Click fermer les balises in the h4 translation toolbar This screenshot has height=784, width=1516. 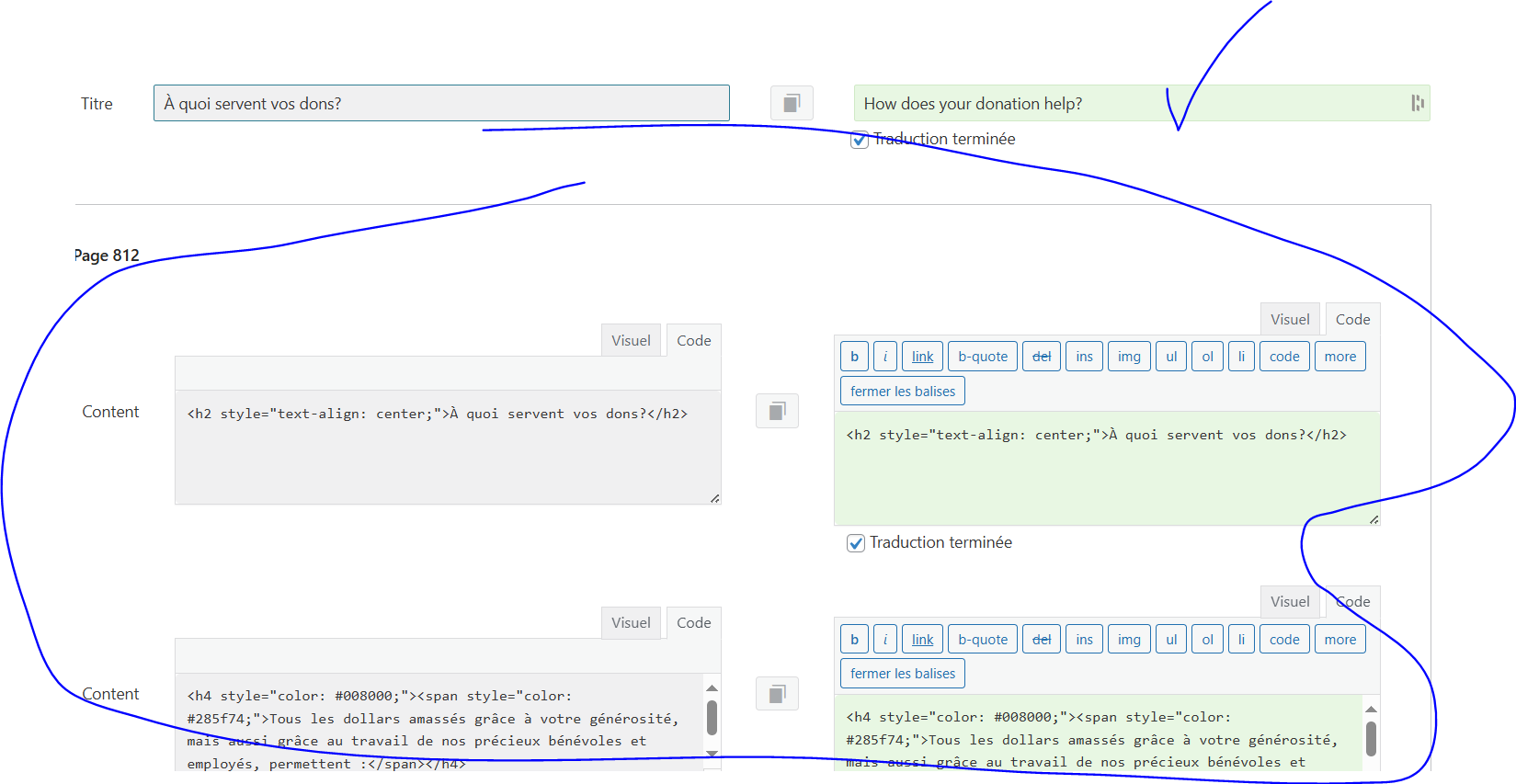[x=903, y=674]
